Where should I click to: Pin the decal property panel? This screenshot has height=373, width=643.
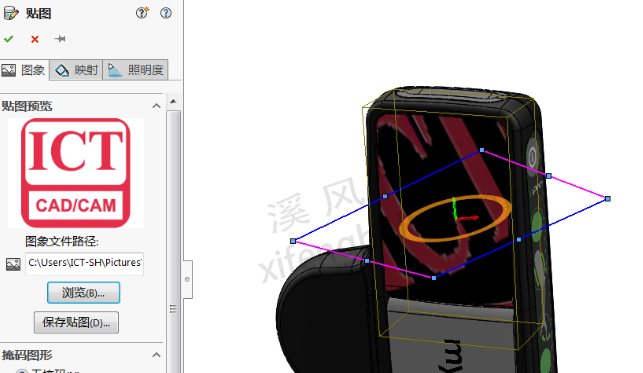[x=60, y=39]
